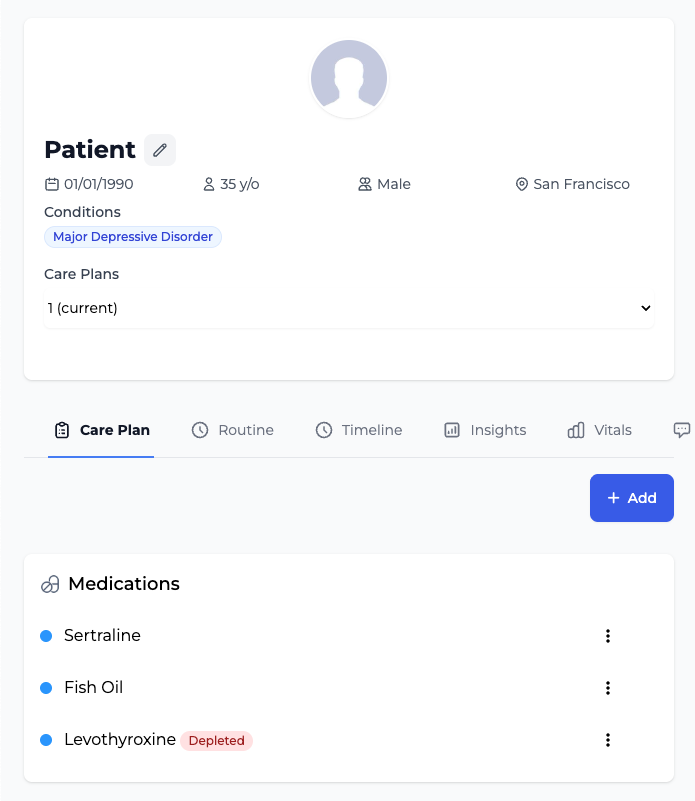Image resolution: width=695 pixels, height=801 pixels.
Task: Open the Sertraline three-dot options menu
Action: point(607,636)
